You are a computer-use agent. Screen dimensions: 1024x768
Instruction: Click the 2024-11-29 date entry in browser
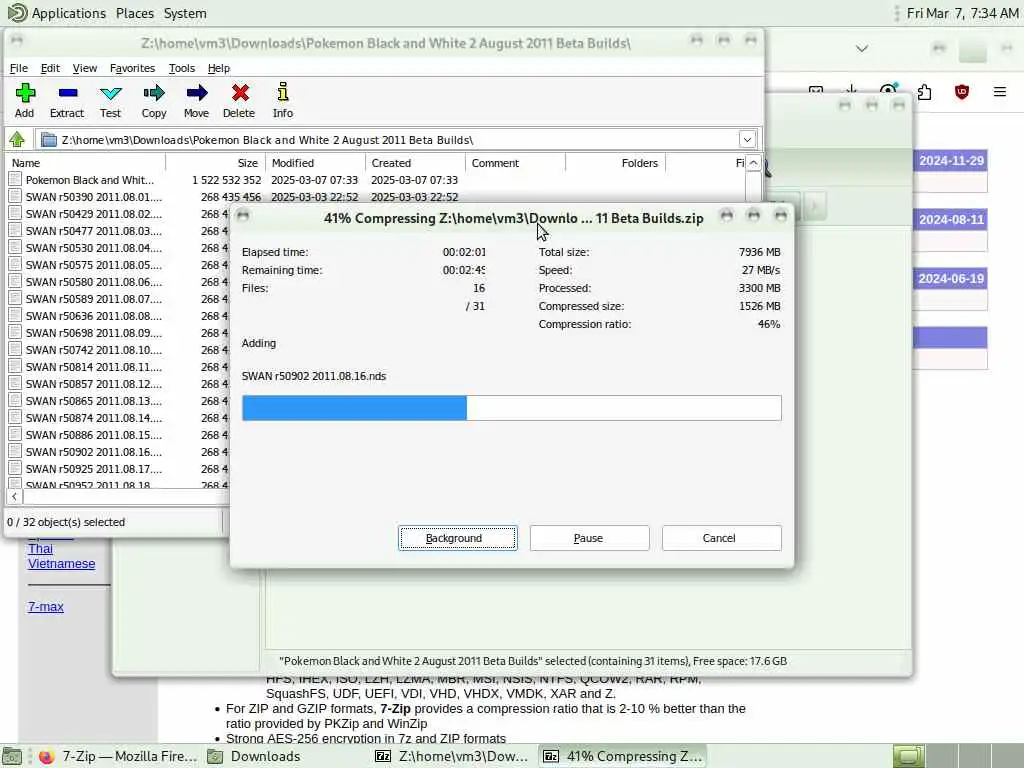coord(951,161)
